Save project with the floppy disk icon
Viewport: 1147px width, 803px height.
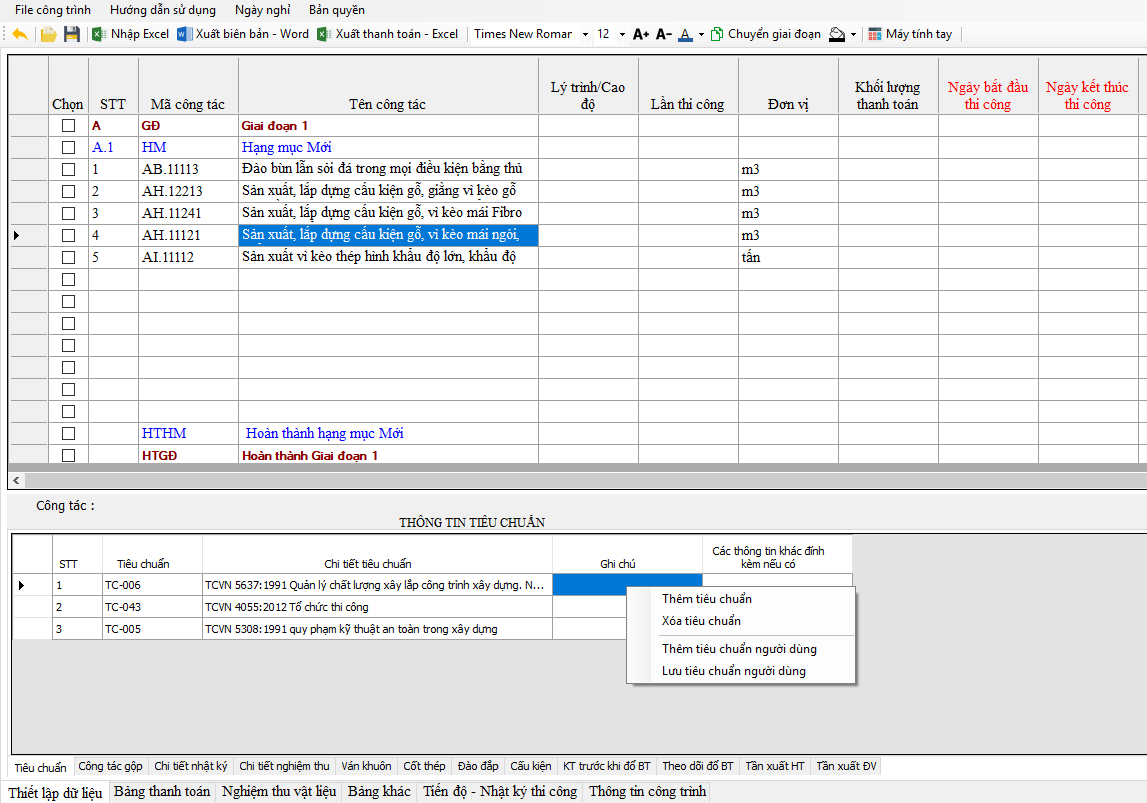pos(71,34)
